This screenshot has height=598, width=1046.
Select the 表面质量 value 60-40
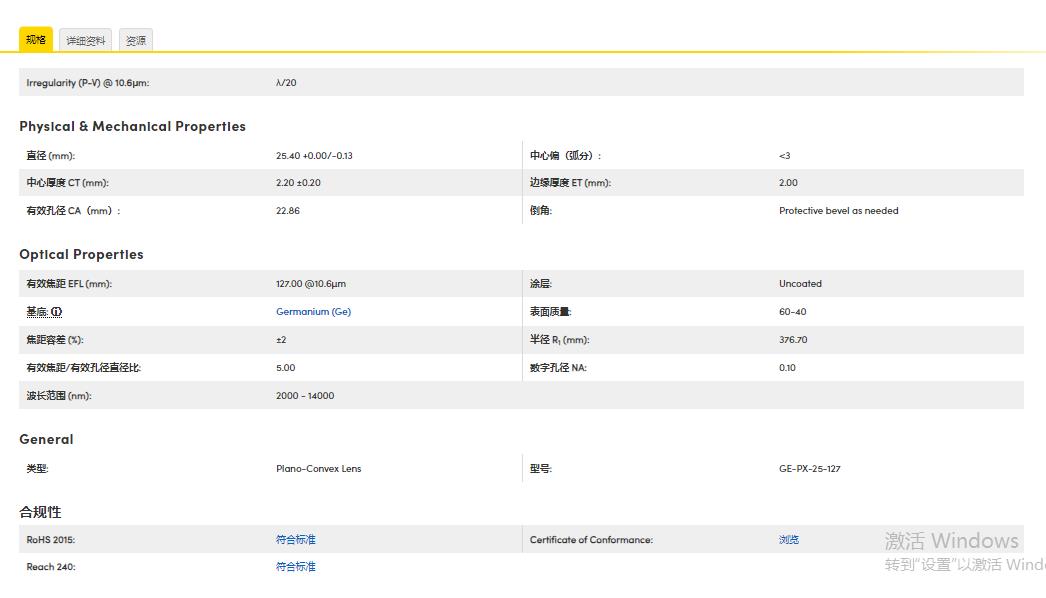coord(789,311)
